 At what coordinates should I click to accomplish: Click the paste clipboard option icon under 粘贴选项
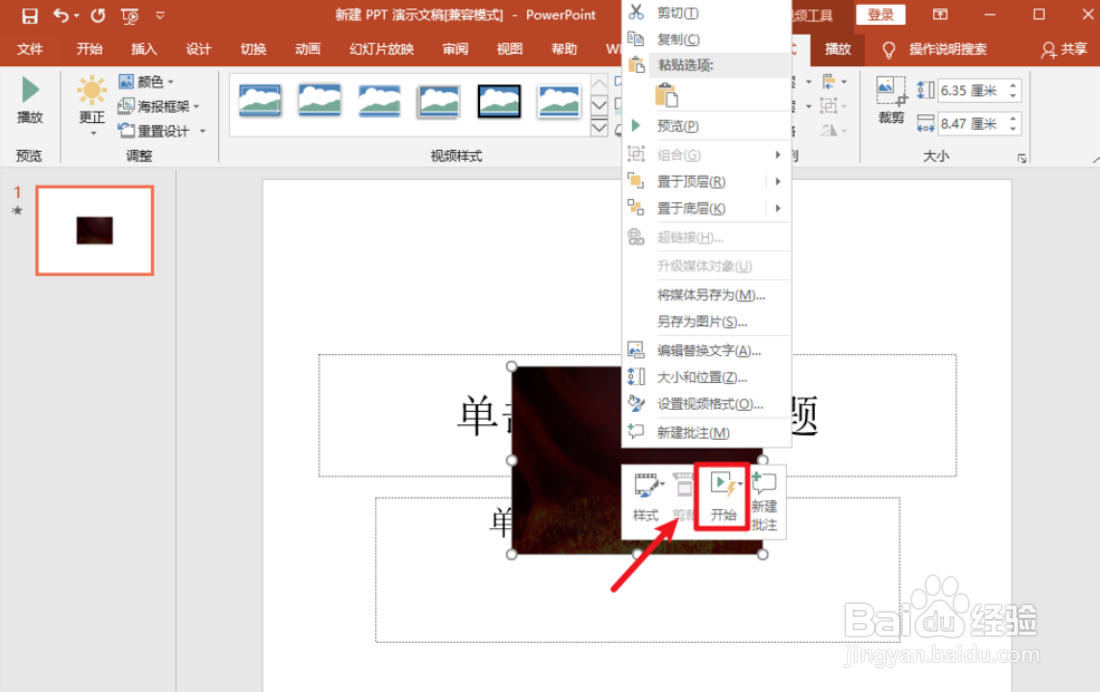[666, 95]
